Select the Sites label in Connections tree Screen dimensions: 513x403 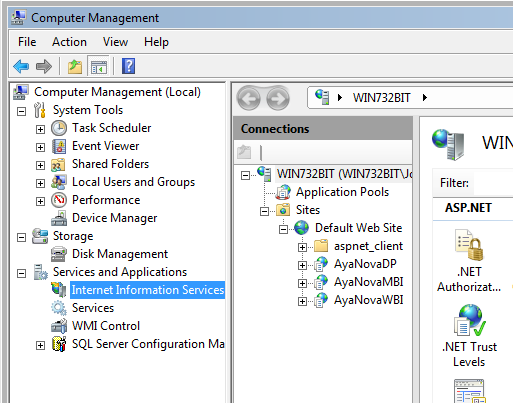pos(308,210)
